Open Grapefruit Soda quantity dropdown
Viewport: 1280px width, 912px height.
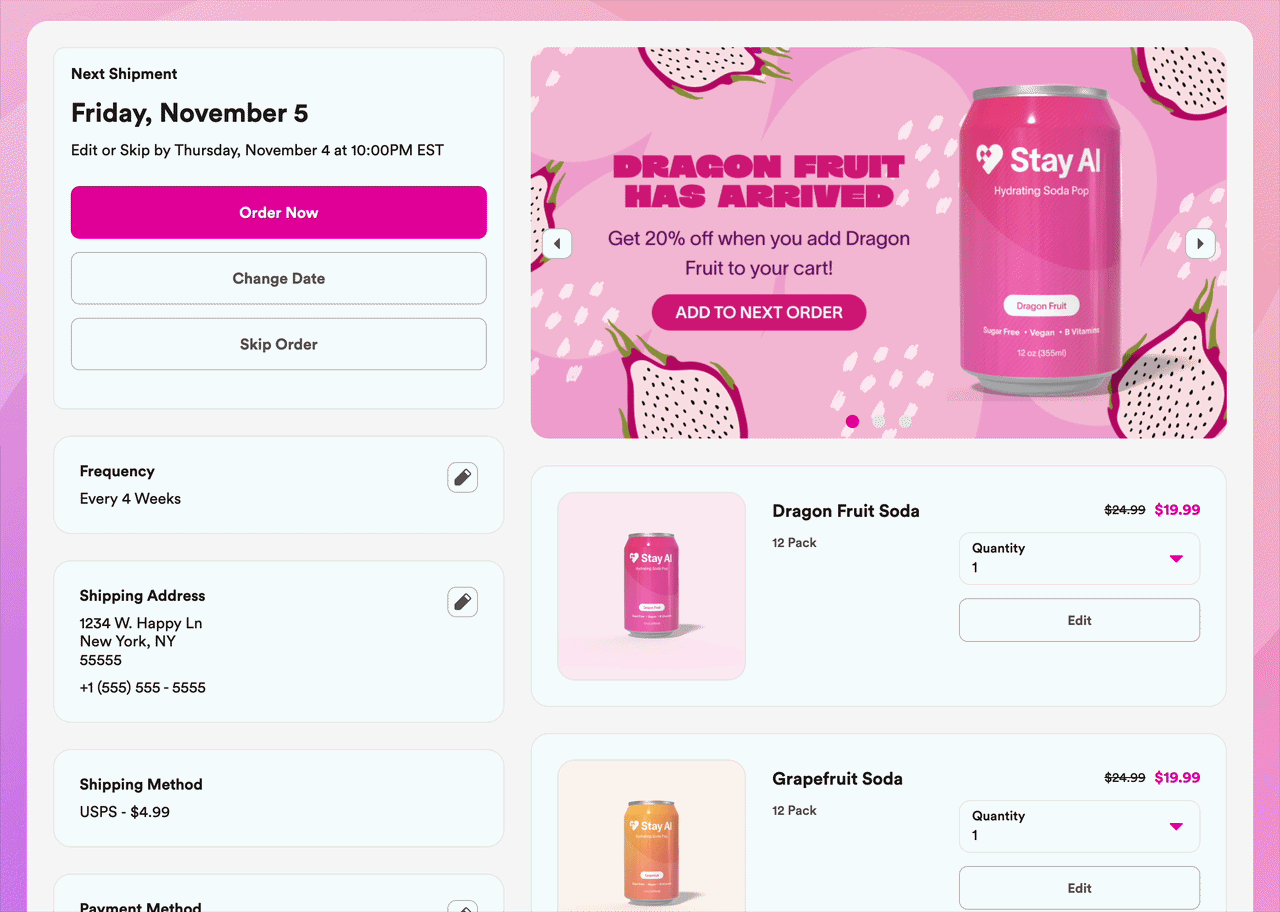1079,826
